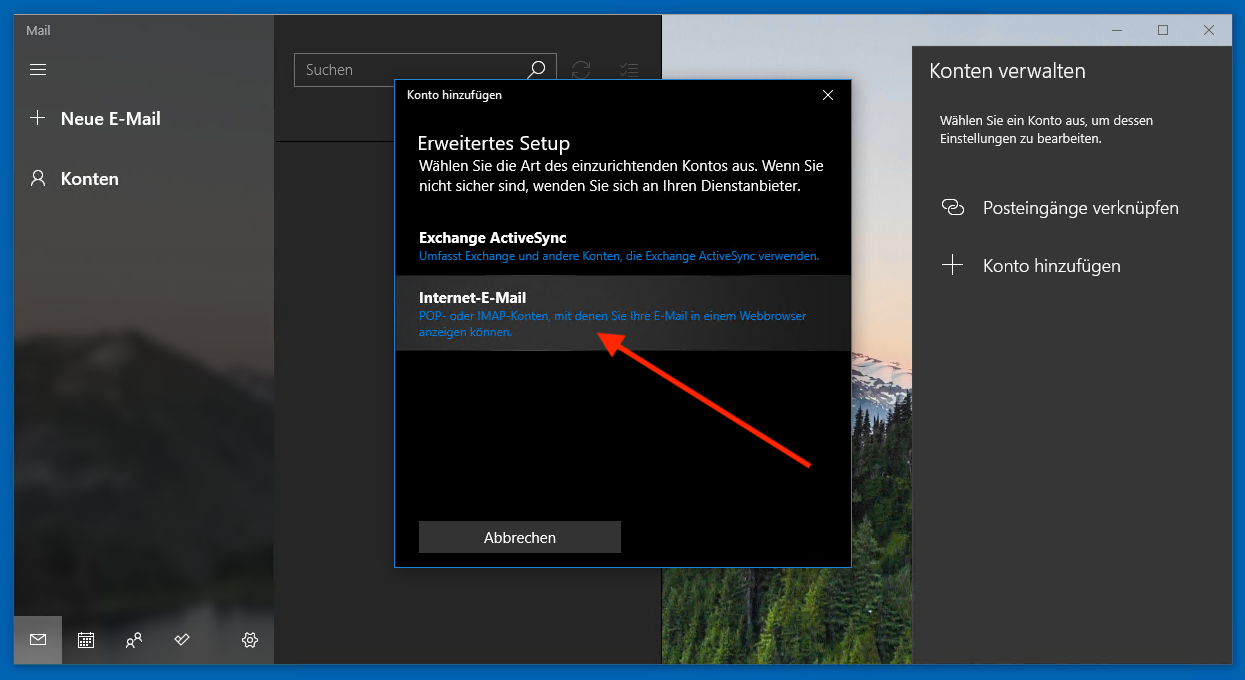
Task: Click Posteingänge verknüpfen
Action: pyautogui.click(x=1080, y=208)
